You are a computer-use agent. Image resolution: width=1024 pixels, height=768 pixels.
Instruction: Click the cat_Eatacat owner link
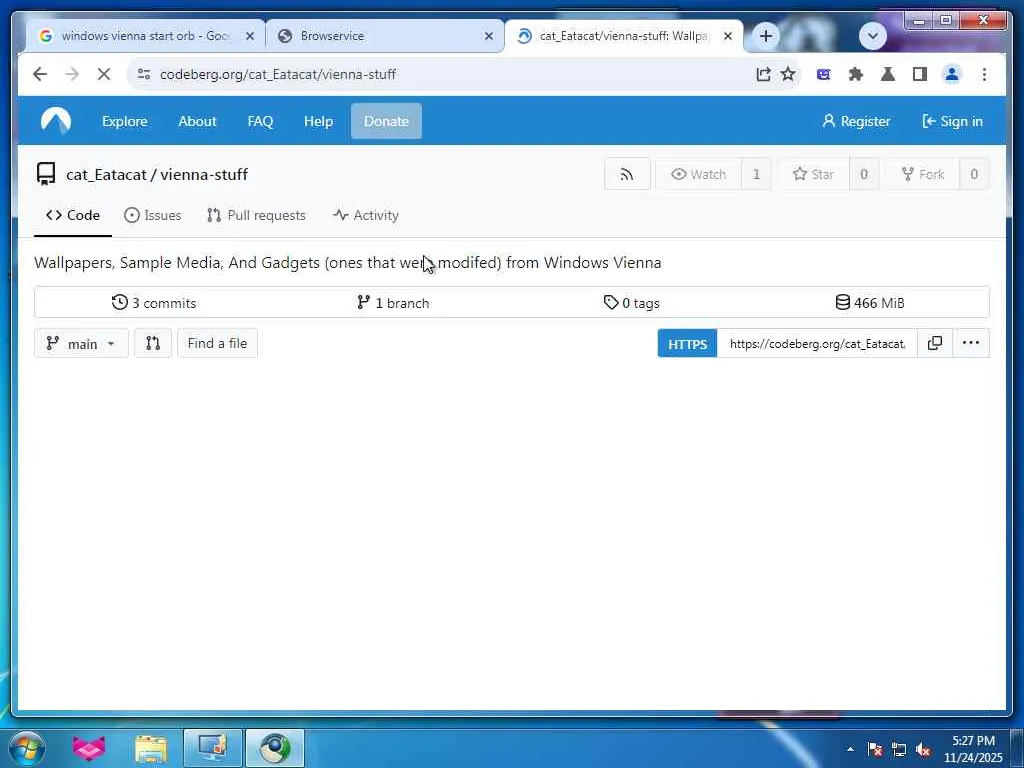[x=106, y=174]
